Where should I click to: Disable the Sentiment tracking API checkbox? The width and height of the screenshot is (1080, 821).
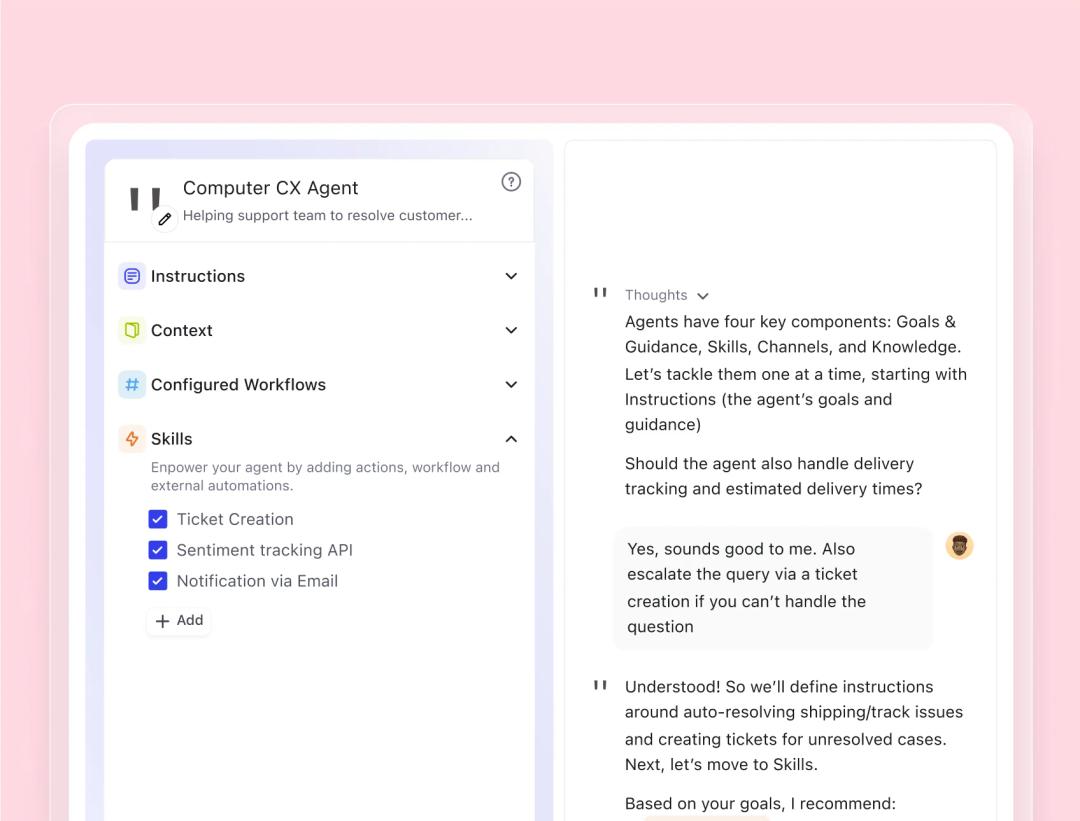pyautogui.click(x=157, y=550)
